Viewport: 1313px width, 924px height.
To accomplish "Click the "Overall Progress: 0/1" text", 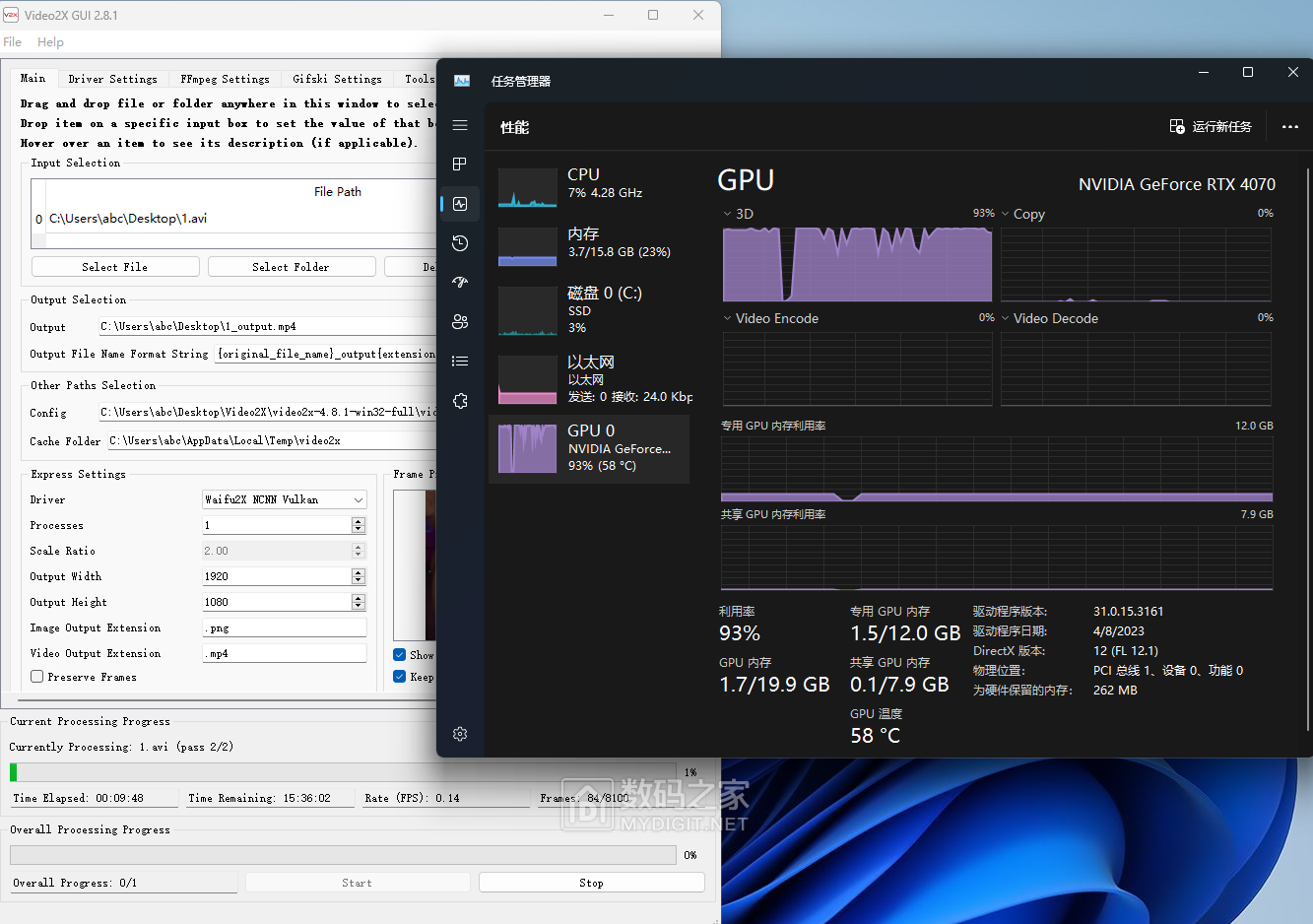I will tap(75, 883).
